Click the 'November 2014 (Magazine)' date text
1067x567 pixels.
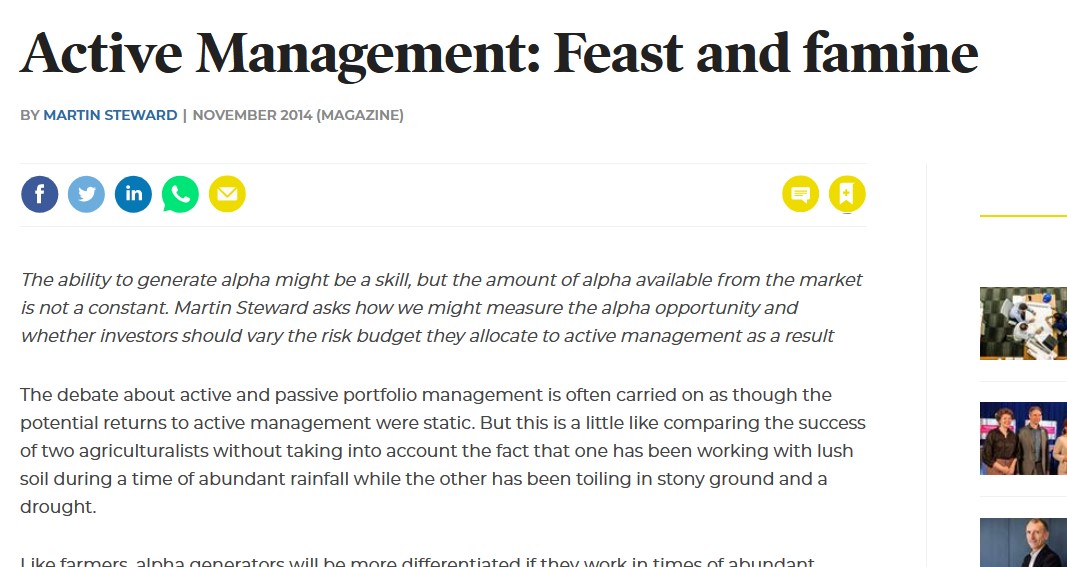click(298, 115)
